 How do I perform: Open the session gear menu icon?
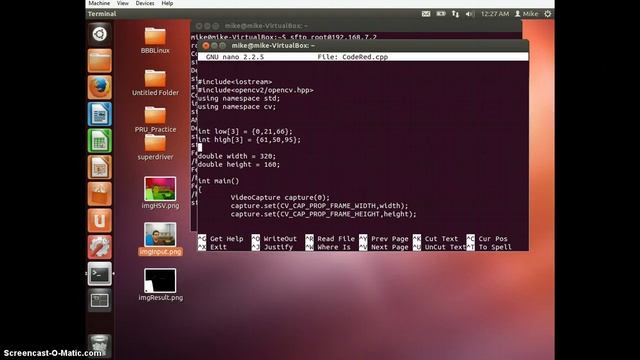(x=547, y=14)
